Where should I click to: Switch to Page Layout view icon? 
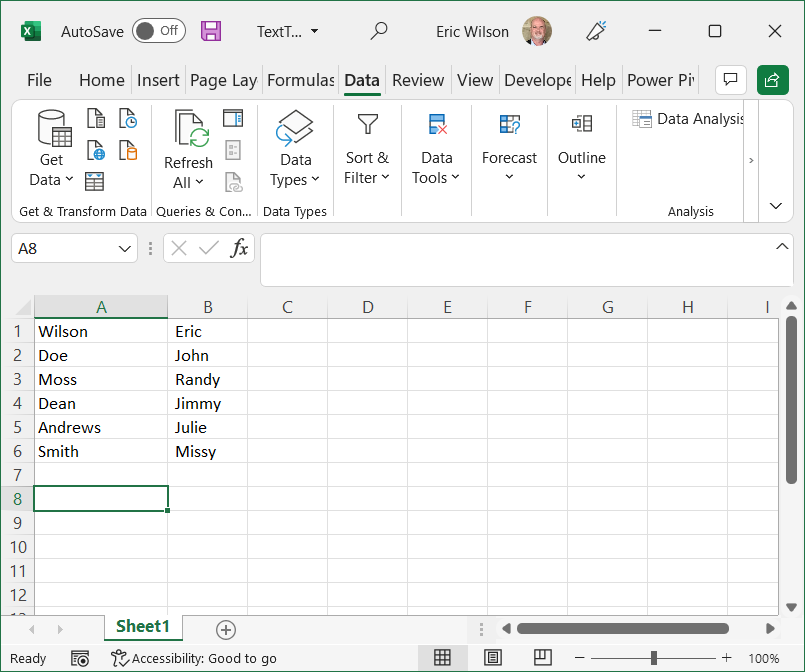[x=492, y=658]
